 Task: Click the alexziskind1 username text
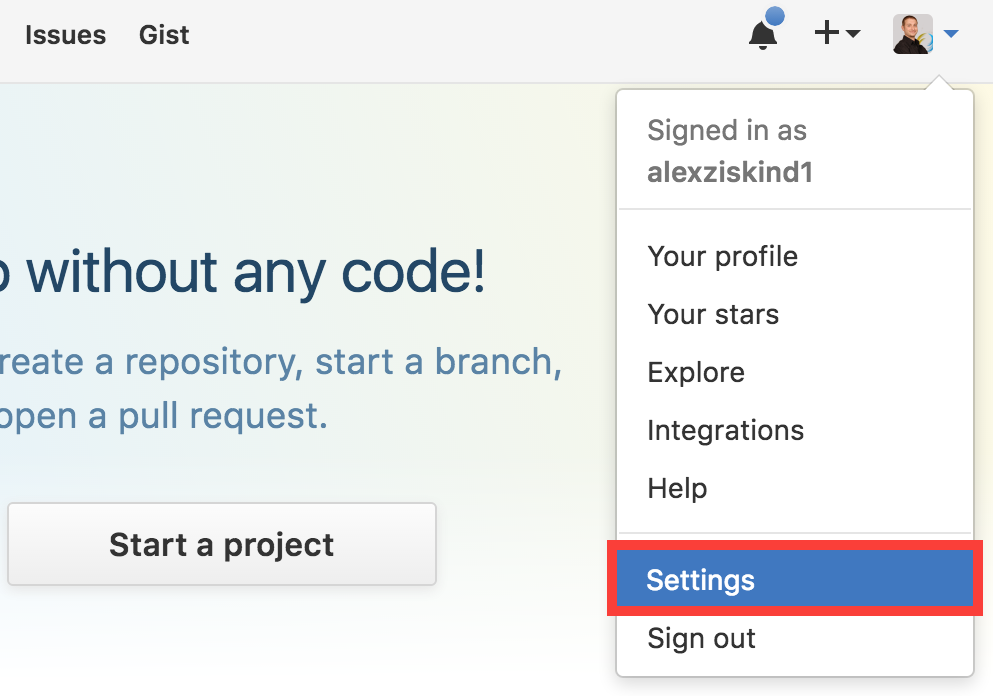pyautogui.click(x=730, y=172)
